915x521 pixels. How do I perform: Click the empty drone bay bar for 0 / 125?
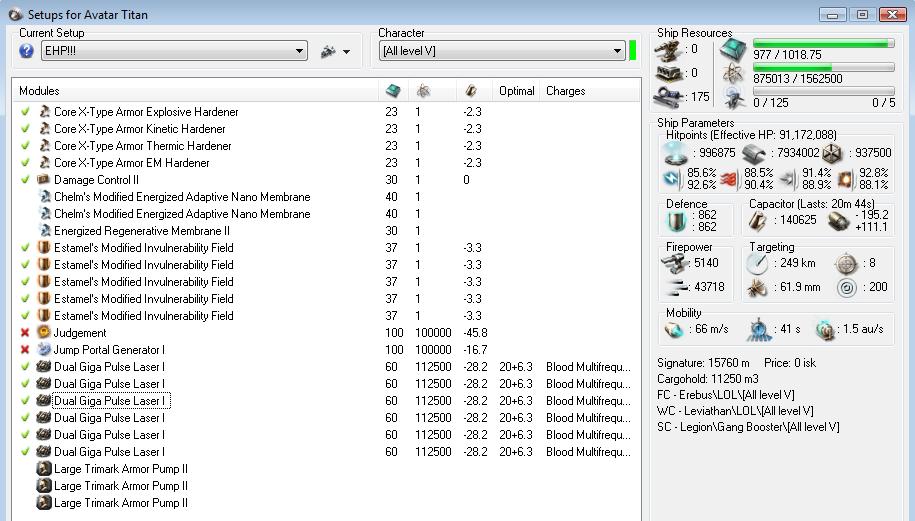coord(823,92)
